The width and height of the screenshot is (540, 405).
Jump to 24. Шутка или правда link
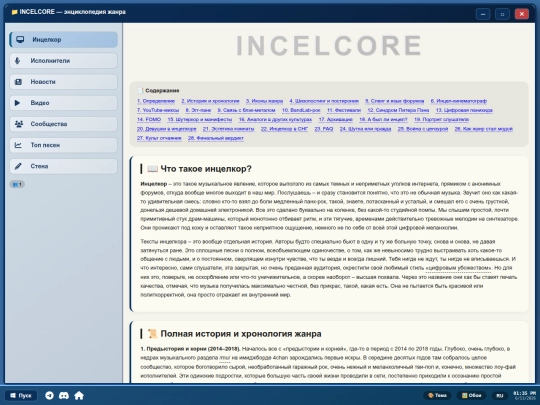pyautogui.click(x=365, y=129)
